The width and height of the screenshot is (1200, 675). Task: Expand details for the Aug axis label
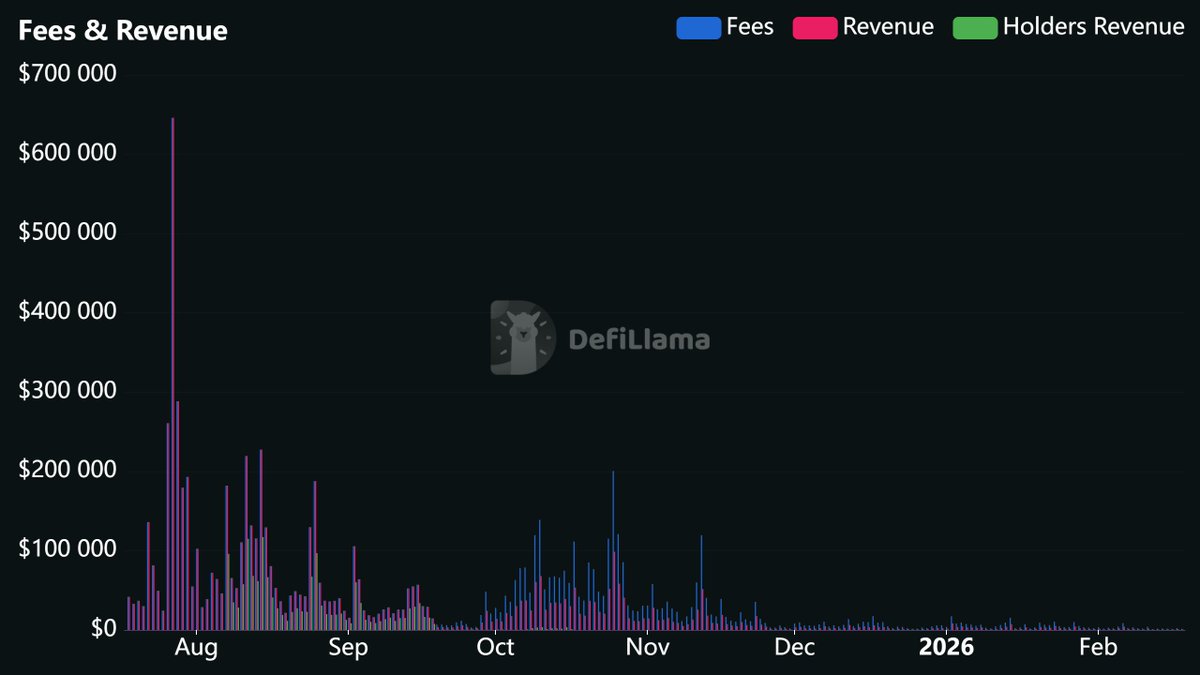click(196, 648)
